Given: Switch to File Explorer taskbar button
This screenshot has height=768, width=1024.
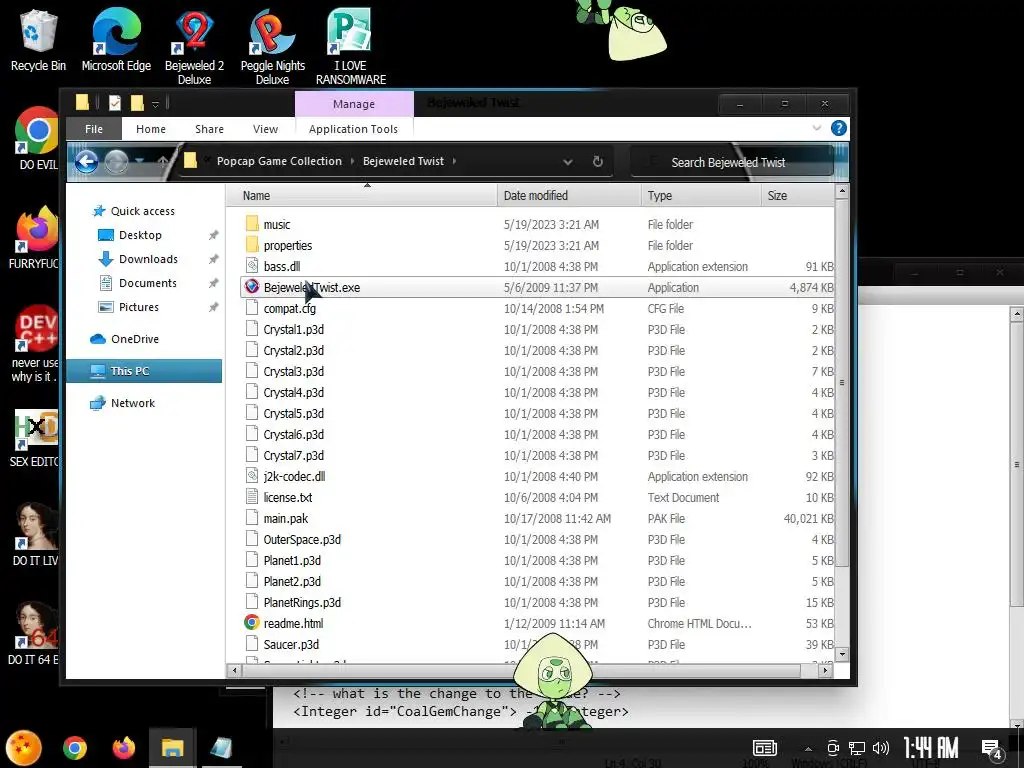Looking at the screenshot, I should click(x=172, y=748).
